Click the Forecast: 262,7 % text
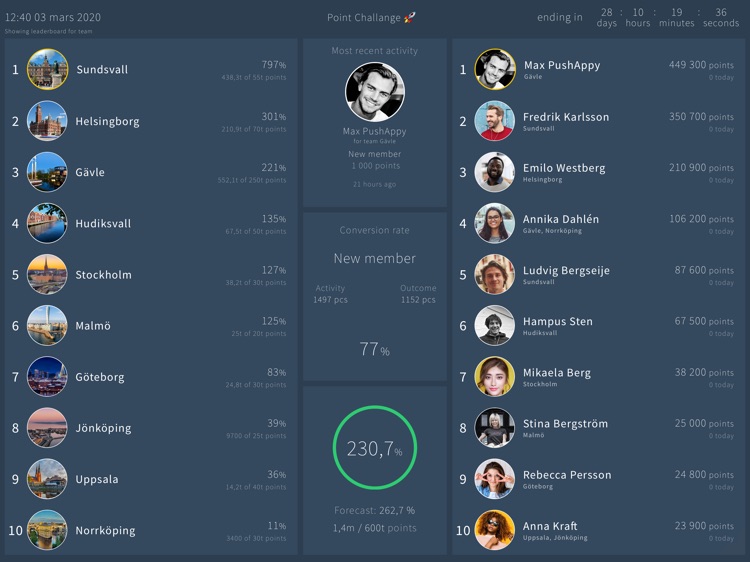Viewport: 750px width, 562px height. (x=375, y=510)
